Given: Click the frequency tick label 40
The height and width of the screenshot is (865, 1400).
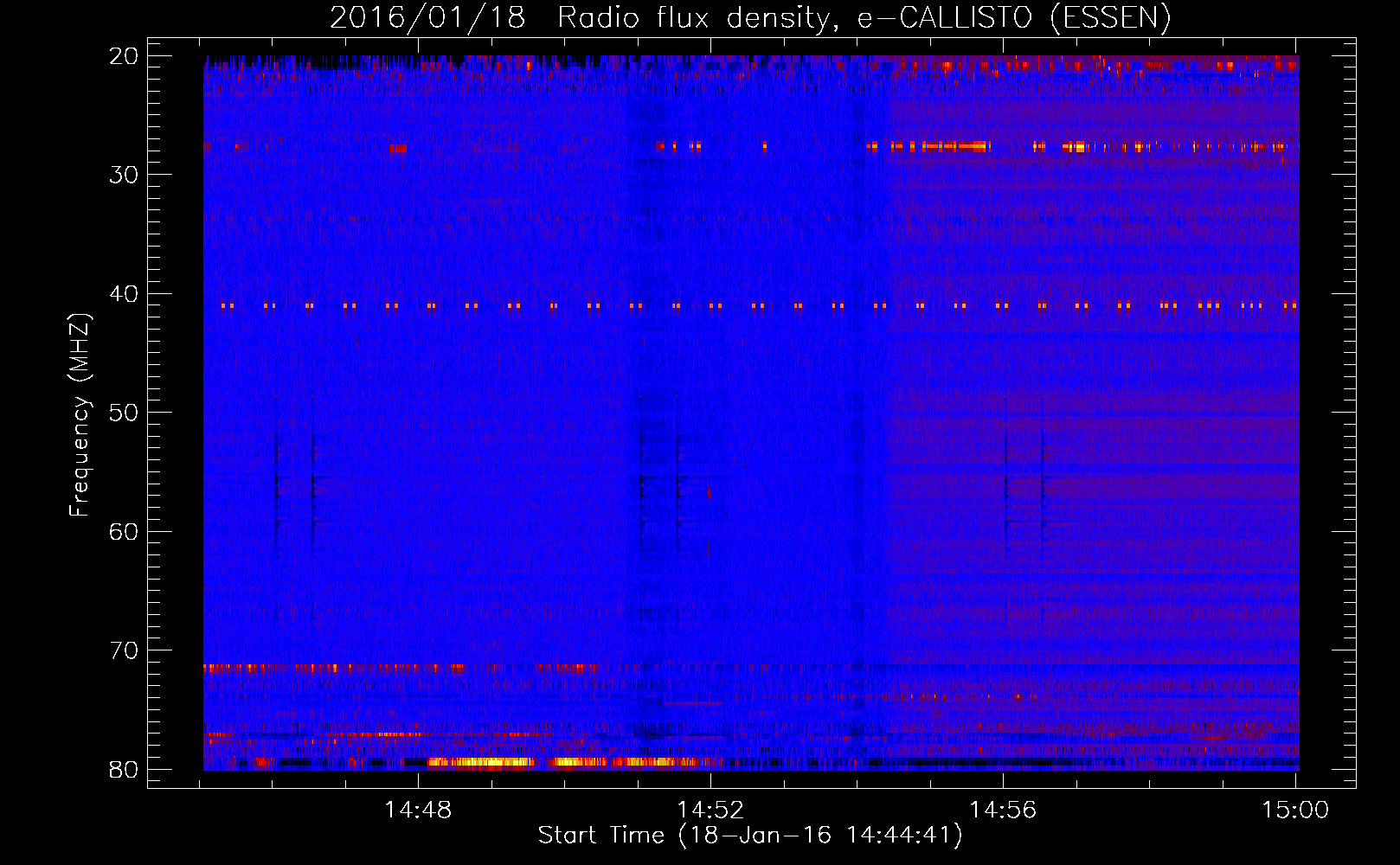Looking at the screenshot, I should point(125,294).
